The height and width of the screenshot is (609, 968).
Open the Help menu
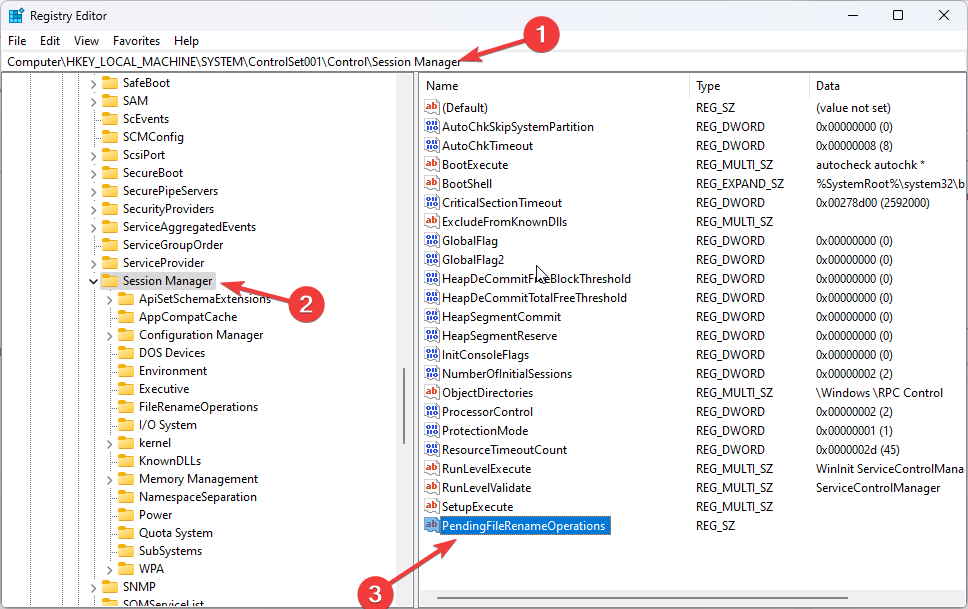(x=186, y=41)
